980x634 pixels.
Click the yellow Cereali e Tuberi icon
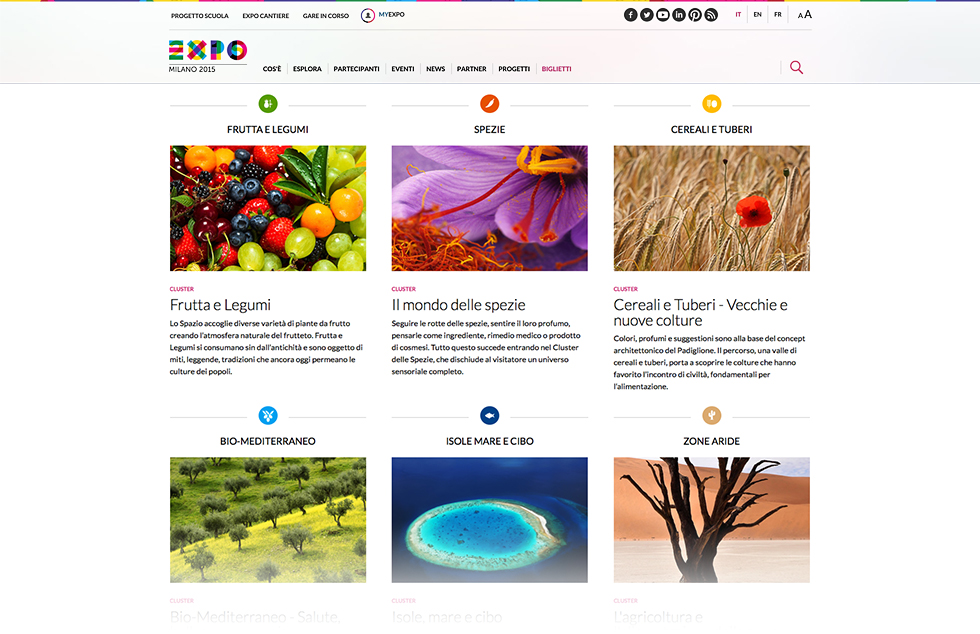[711, 103]
